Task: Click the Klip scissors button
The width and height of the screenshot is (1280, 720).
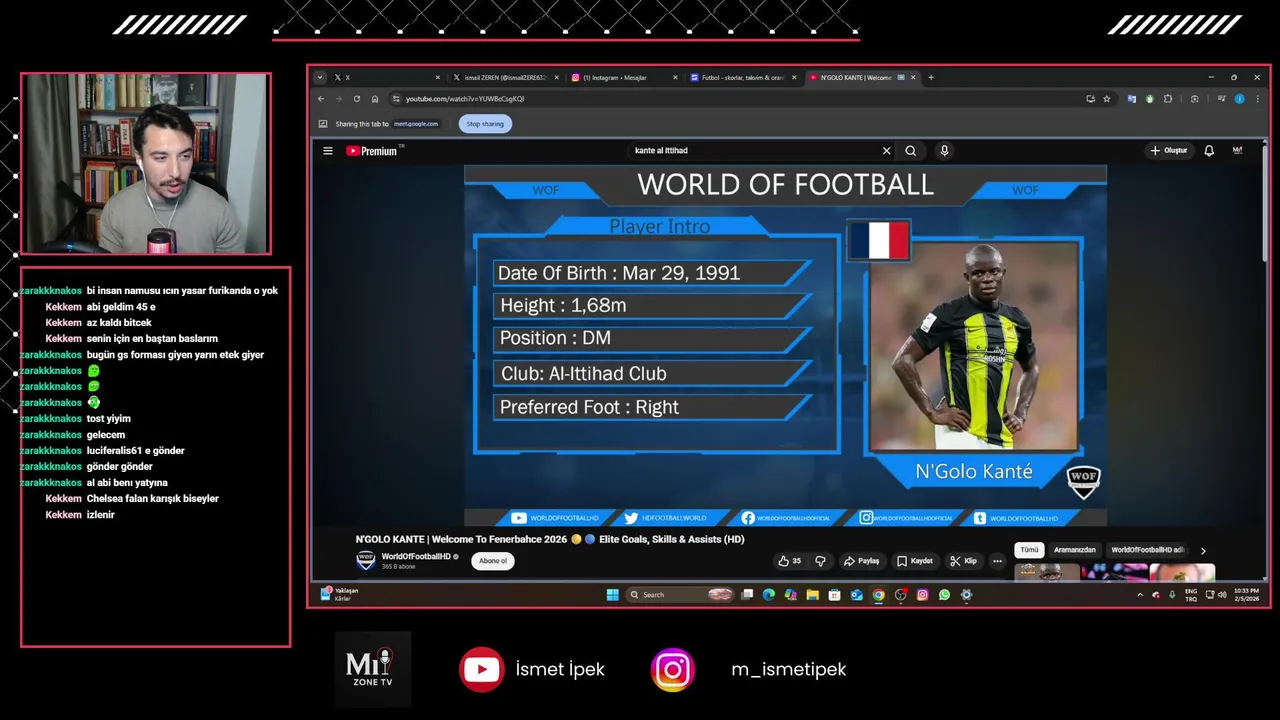Action: click(963, 561)
